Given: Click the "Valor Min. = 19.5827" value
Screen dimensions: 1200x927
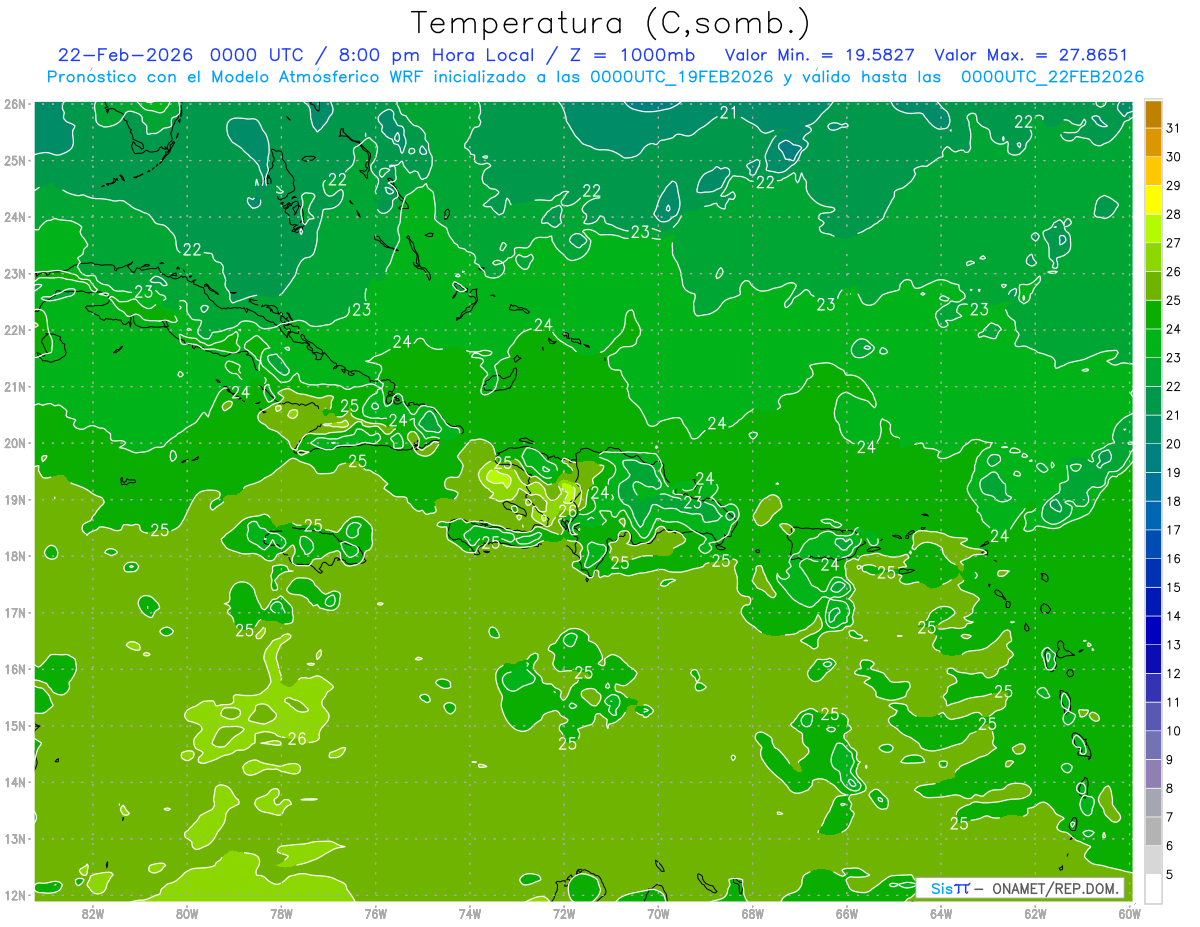Looking at the screenshot, I should 820,55.
